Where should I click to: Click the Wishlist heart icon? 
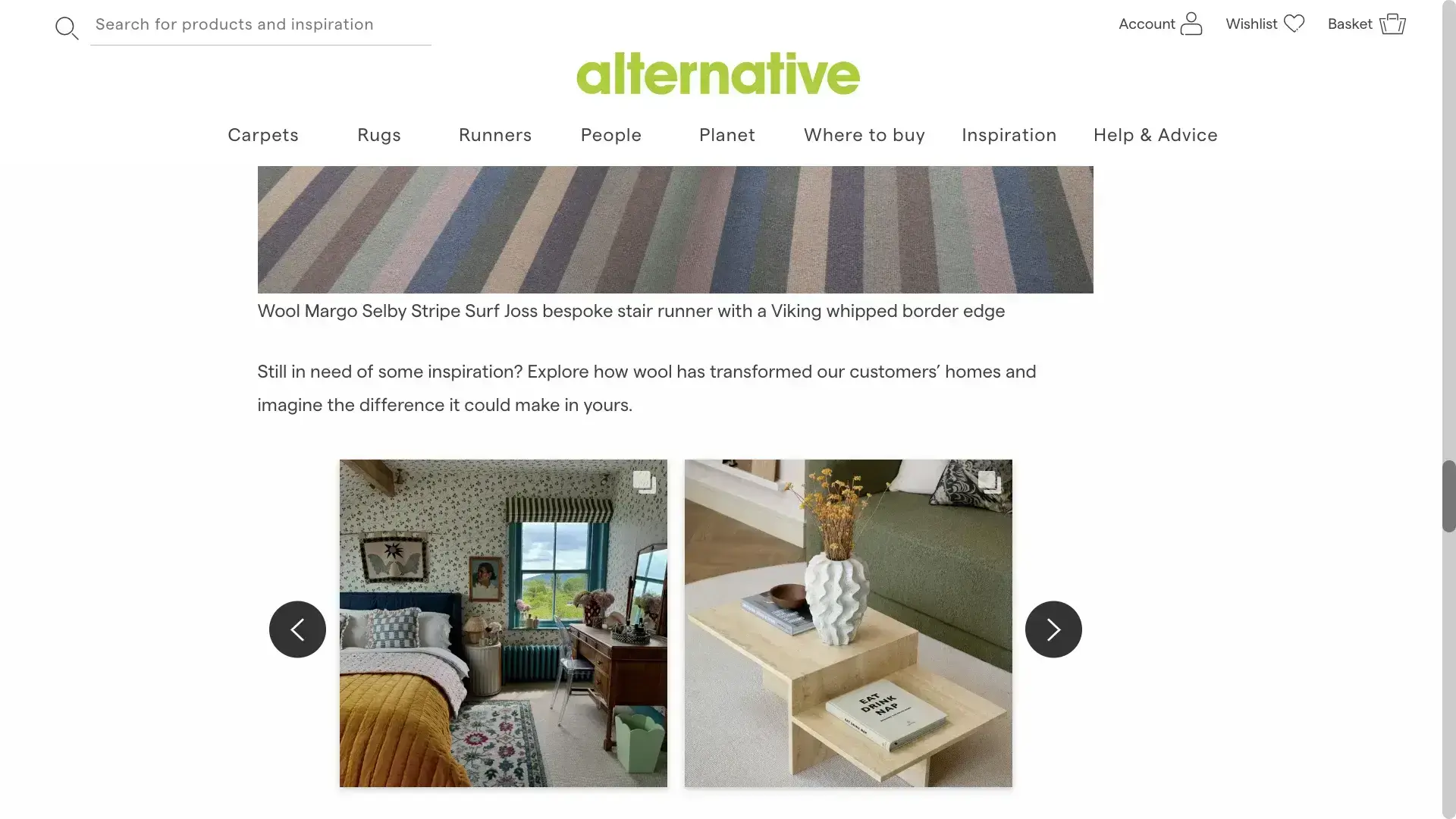coord(1293,24)
